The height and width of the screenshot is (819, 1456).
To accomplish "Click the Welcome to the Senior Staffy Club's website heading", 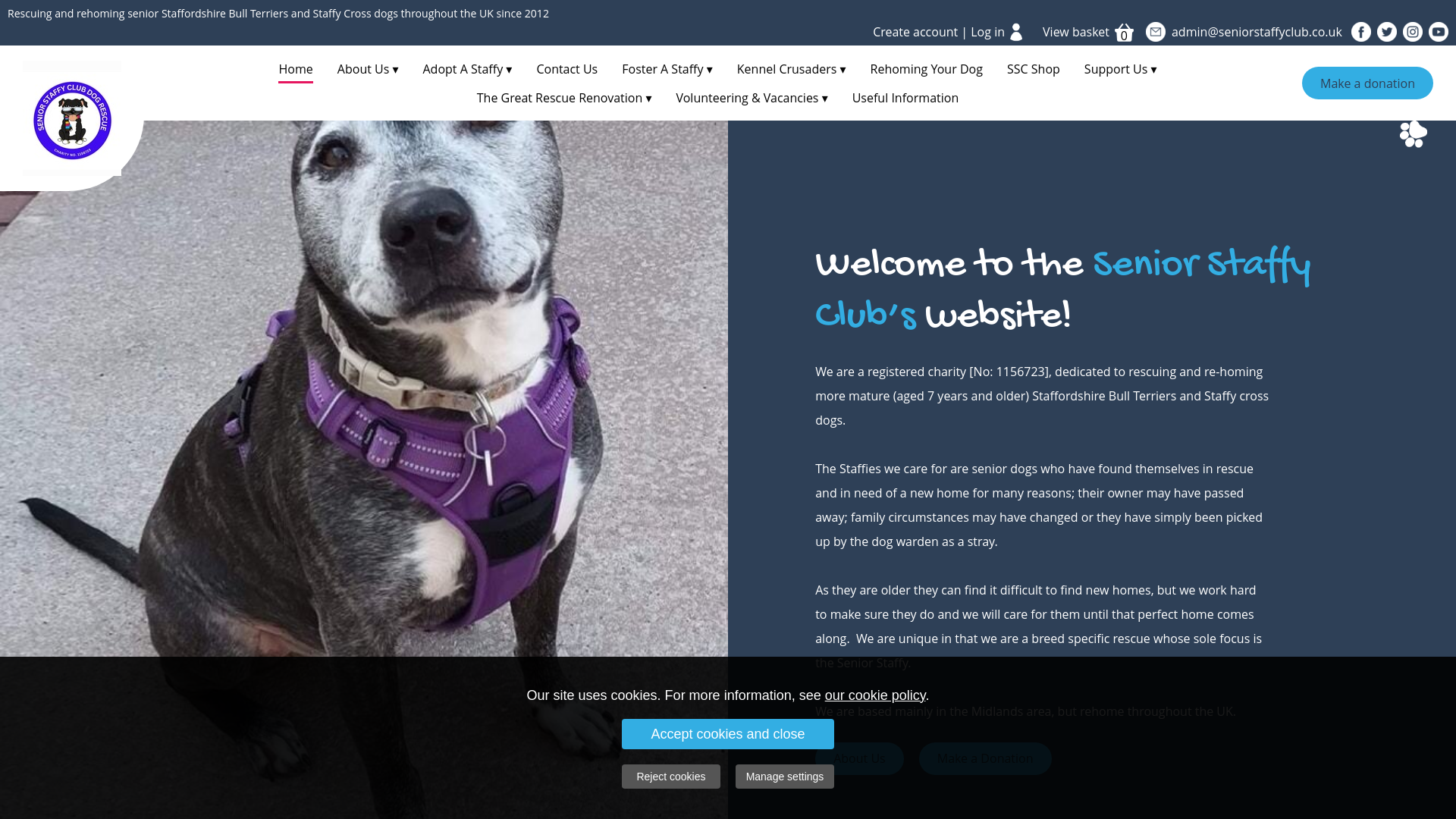I will (1062, 290).
